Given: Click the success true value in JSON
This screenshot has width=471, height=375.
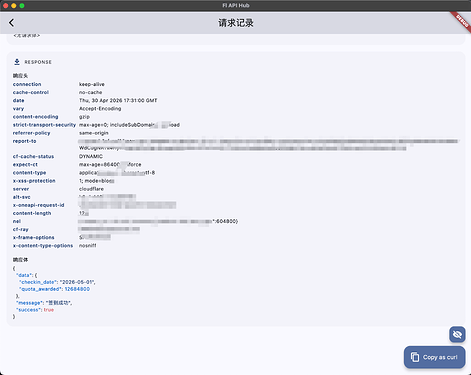Looking at the screenshot, I should click(49, 310).
